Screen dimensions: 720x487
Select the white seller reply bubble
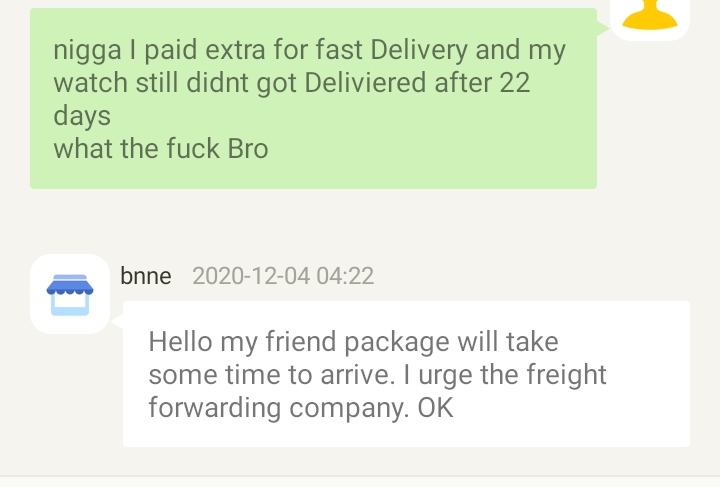(406, 373)
